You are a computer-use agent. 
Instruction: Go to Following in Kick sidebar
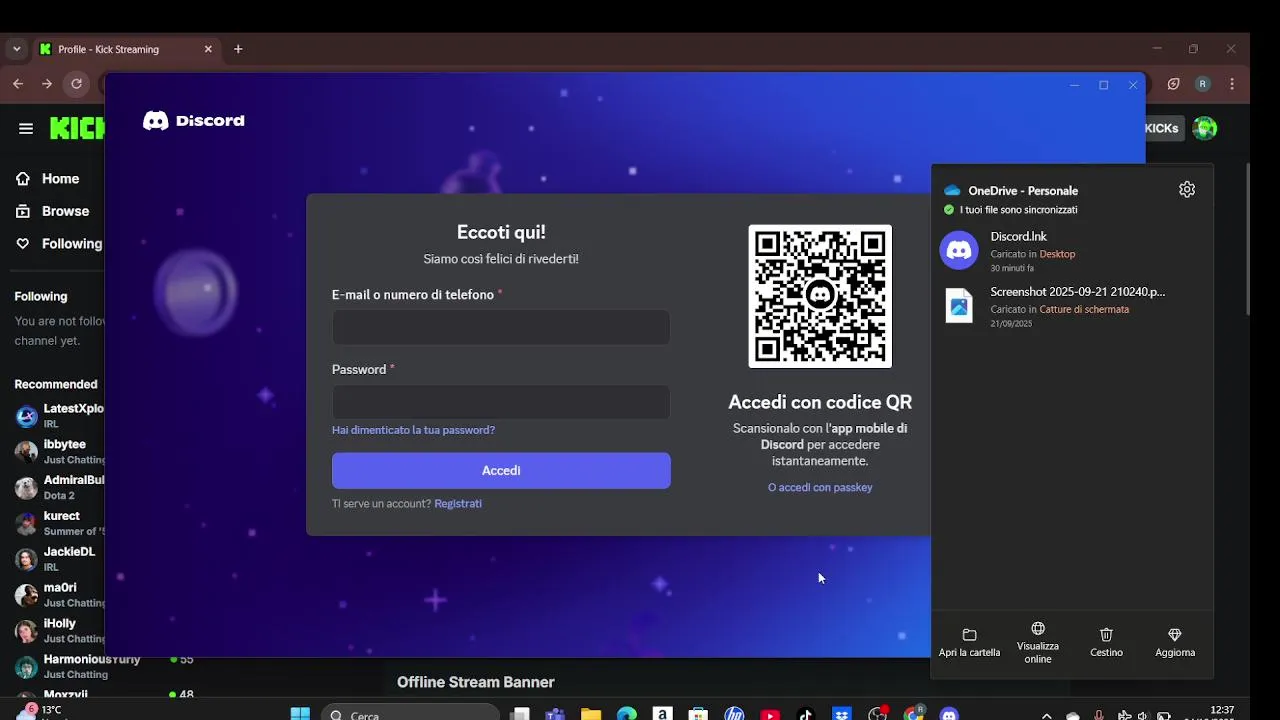(72, 243)
